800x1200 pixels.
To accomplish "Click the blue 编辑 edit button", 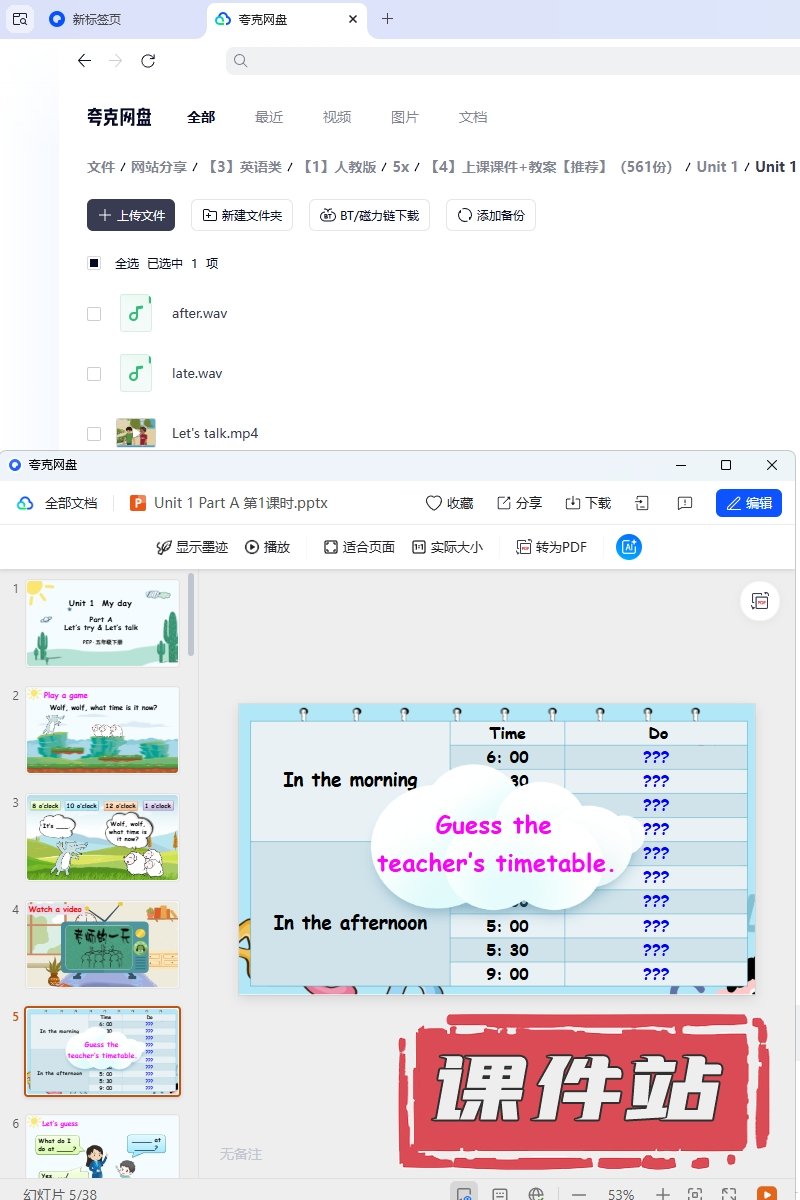I will [748, 503].
